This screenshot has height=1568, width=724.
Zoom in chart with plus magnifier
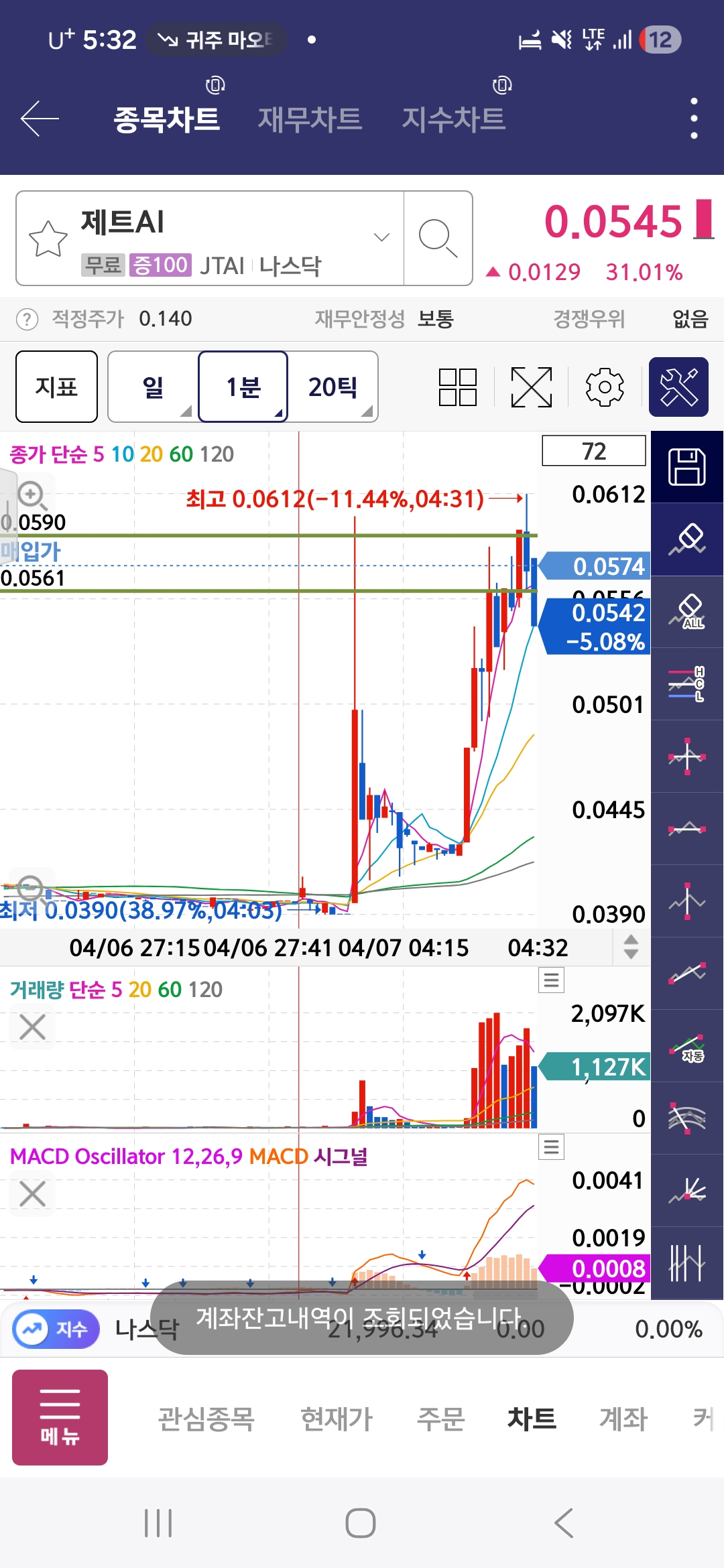(31, 495)
